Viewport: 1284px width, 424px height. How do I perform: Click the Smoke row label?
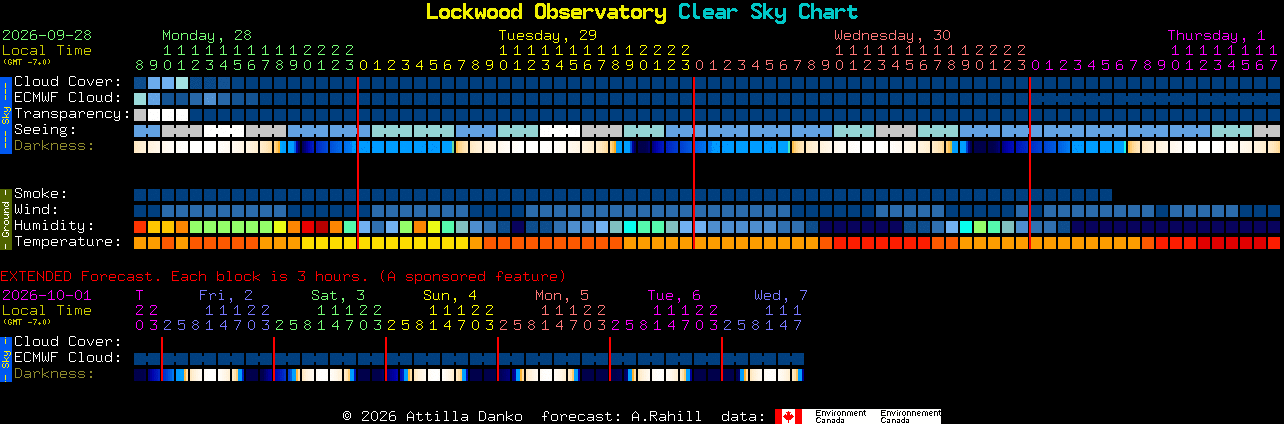(x=40, y=194)
